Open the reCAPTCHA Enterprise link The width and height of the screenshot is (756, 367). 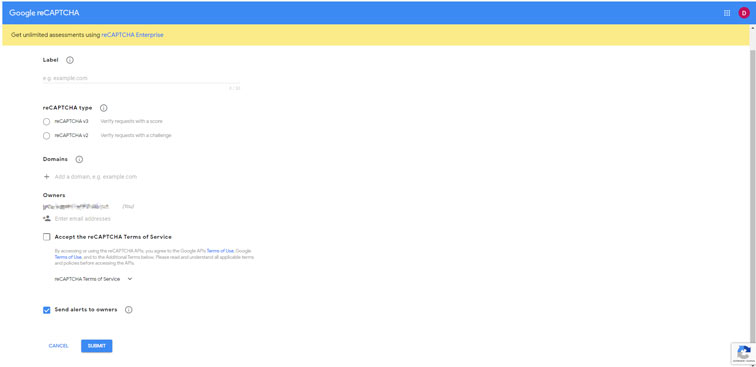[x=132, y=35]
